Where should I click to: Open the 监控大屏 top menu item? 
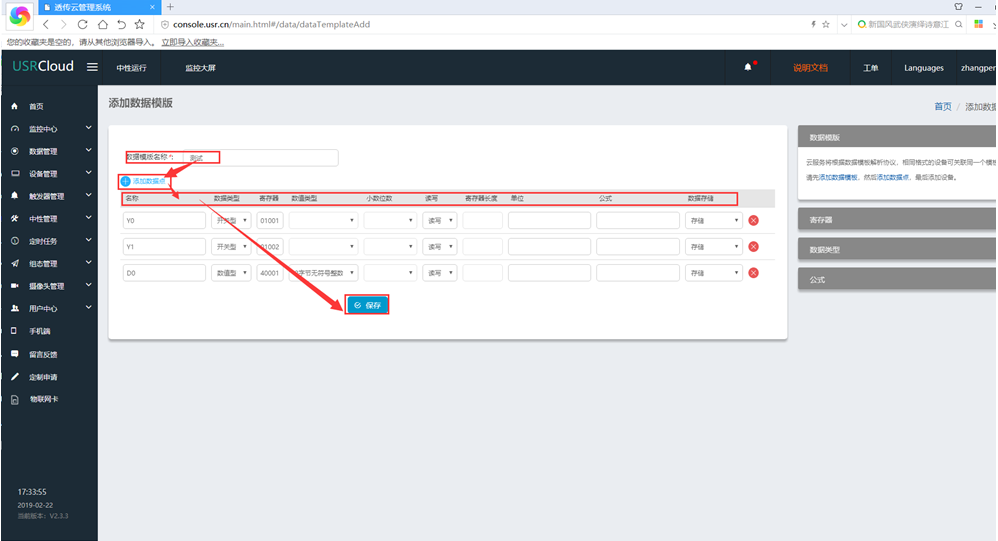[200, 68]
